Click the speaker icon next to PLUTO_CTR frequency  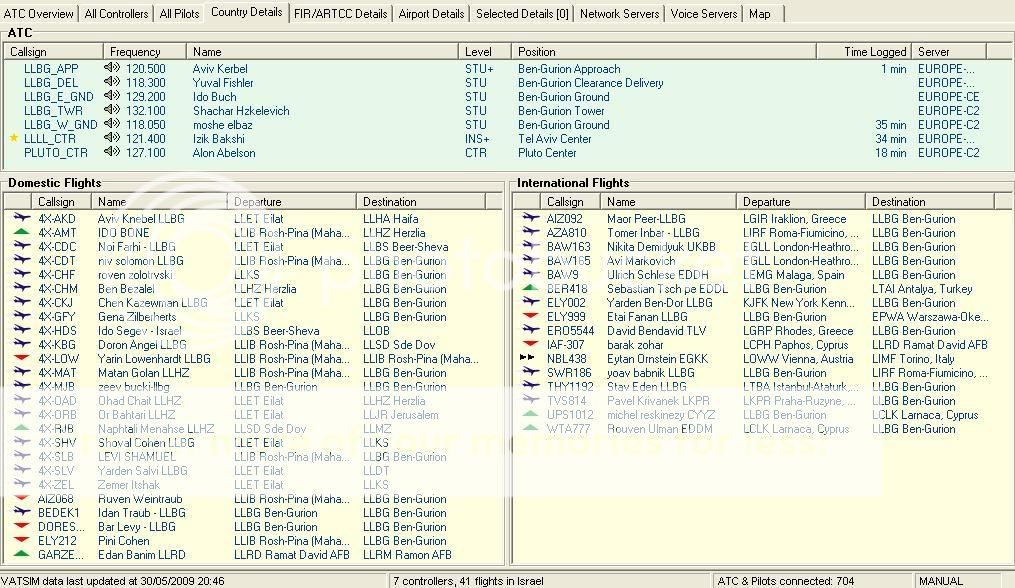[111, 153]
